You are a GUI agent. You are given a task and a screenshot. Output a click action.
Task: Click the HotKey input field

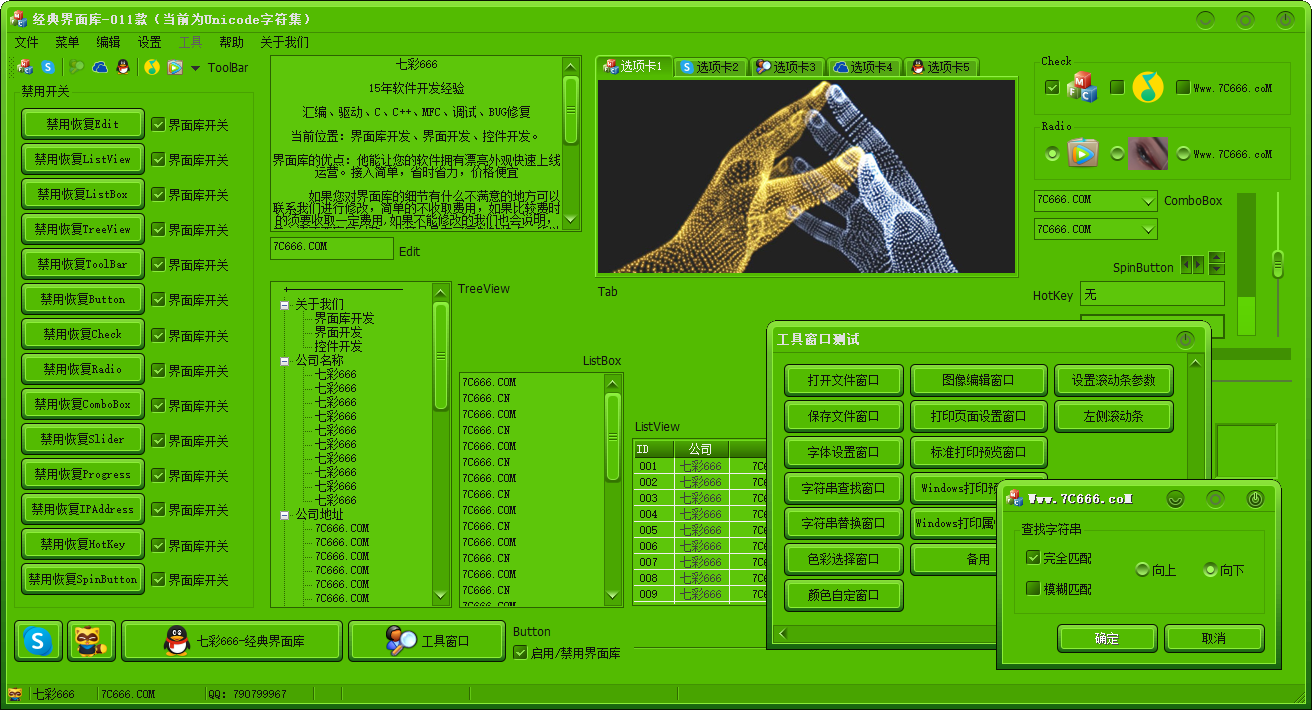pyautogui.click(x=1153, y=294)
